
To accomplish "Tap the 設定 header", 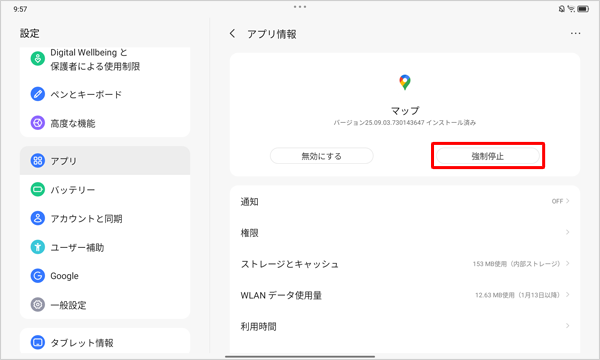I will pyautogui.click(x=29, y=33).
